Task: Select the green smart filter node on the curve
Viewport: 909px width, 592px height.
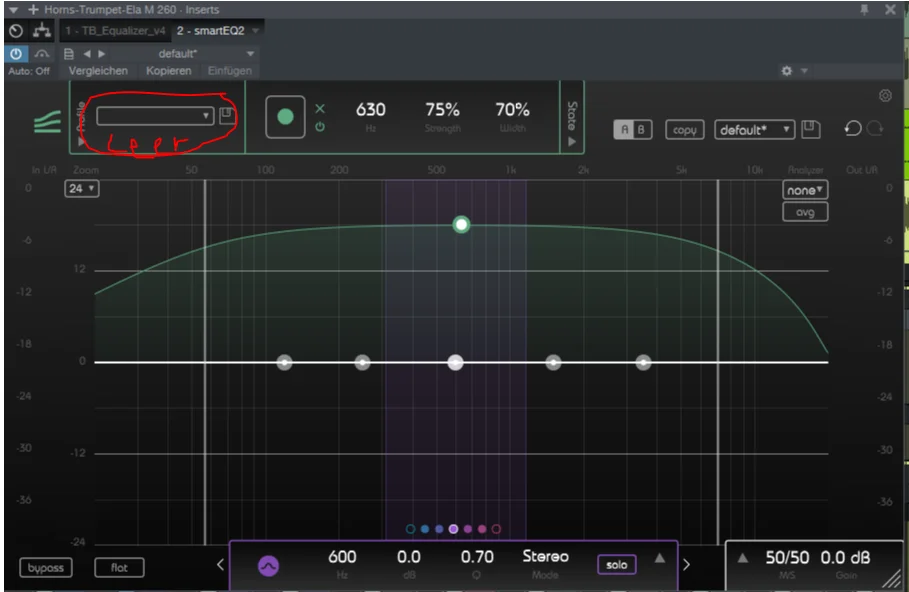Action: (461, 224)
